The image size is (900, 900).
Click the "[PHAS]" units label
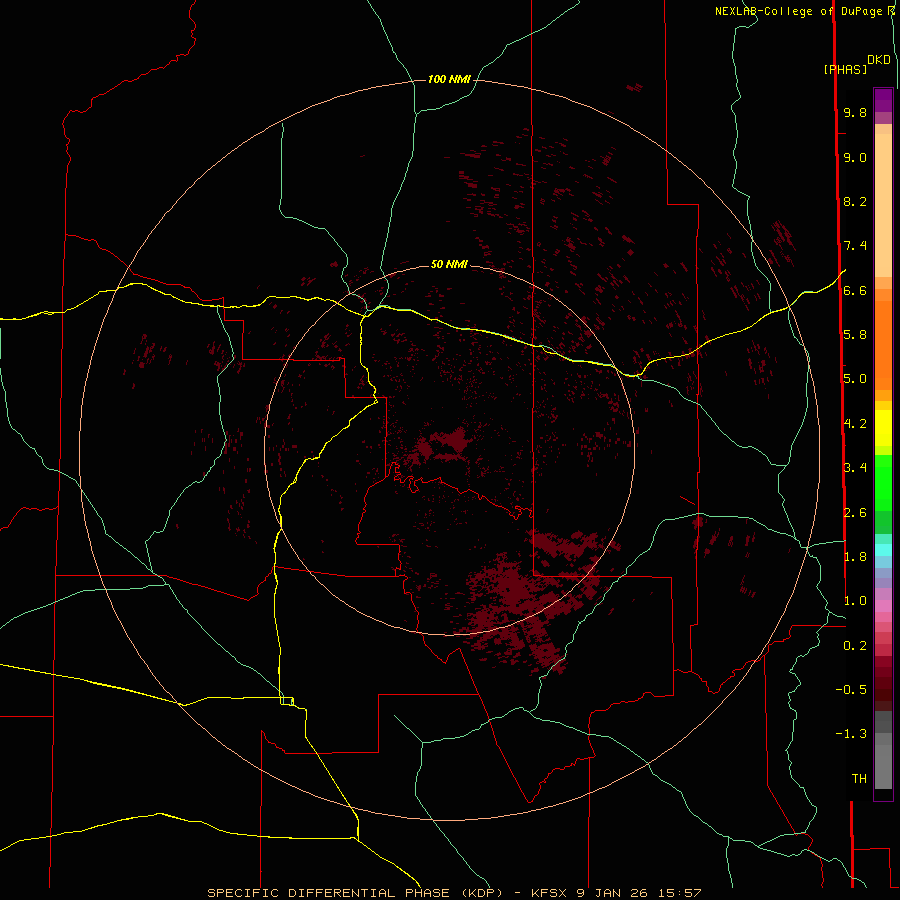point(845,69)
